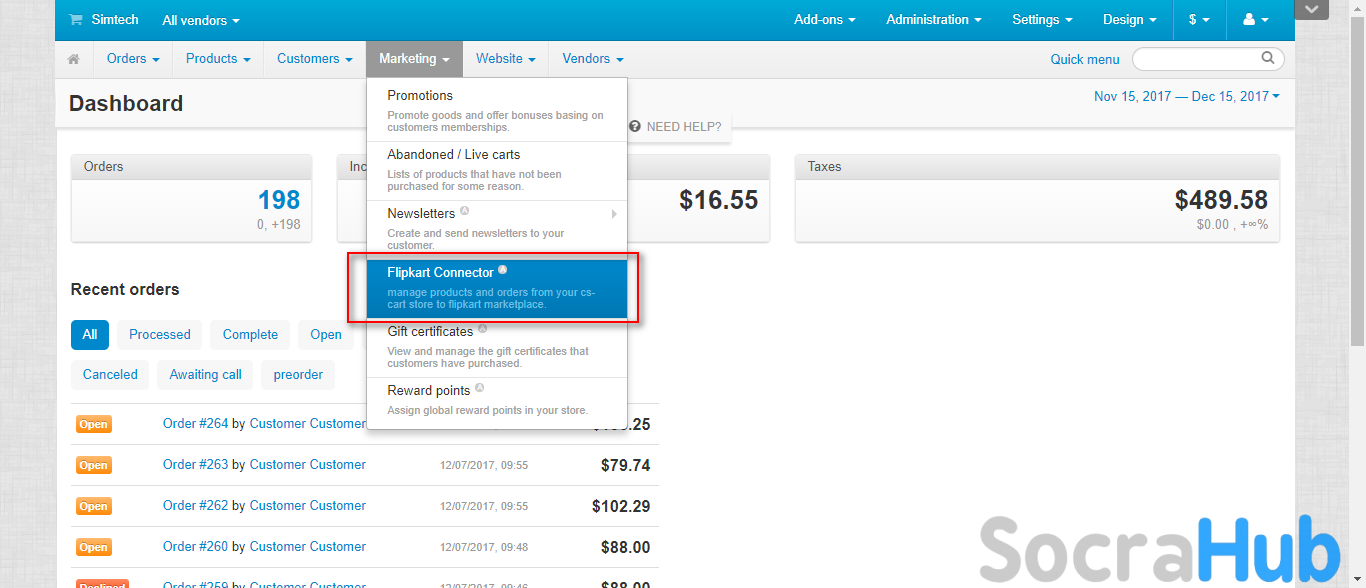This screenshot has height=588, width=1366.
Task: Change the Nov 15 – Dec 15, 2017 date range
Action: [x=1187, y=96]
